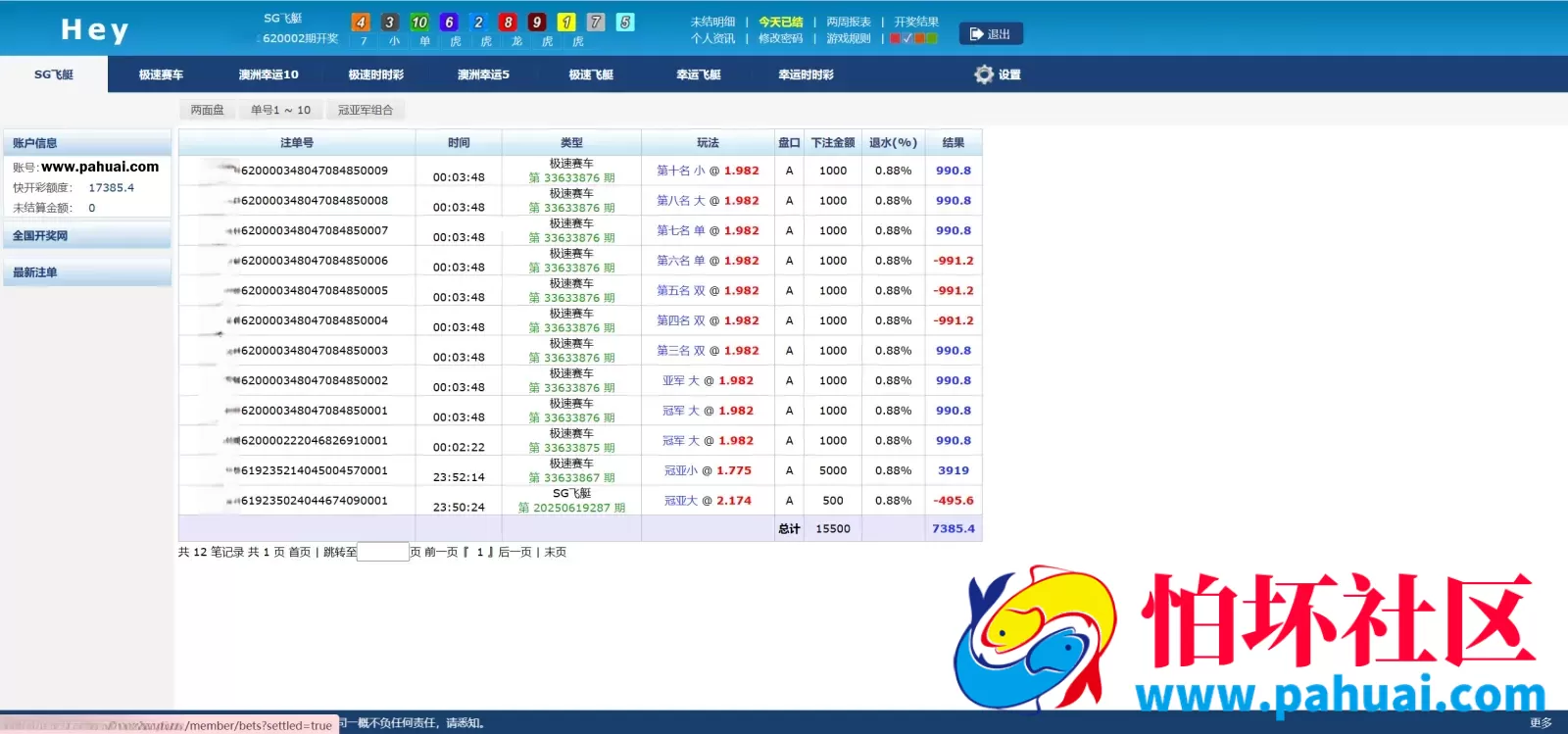Click the 退出 logout button
The width and height of the screenshot is (1568, 734).
[991, 33]
